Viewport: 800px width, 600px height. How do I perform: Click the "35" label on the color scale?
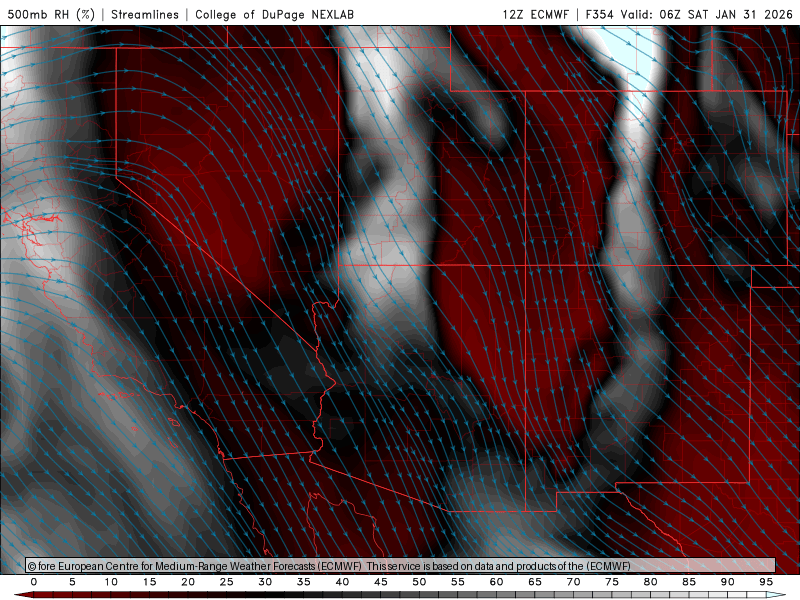tap(304, 582)
